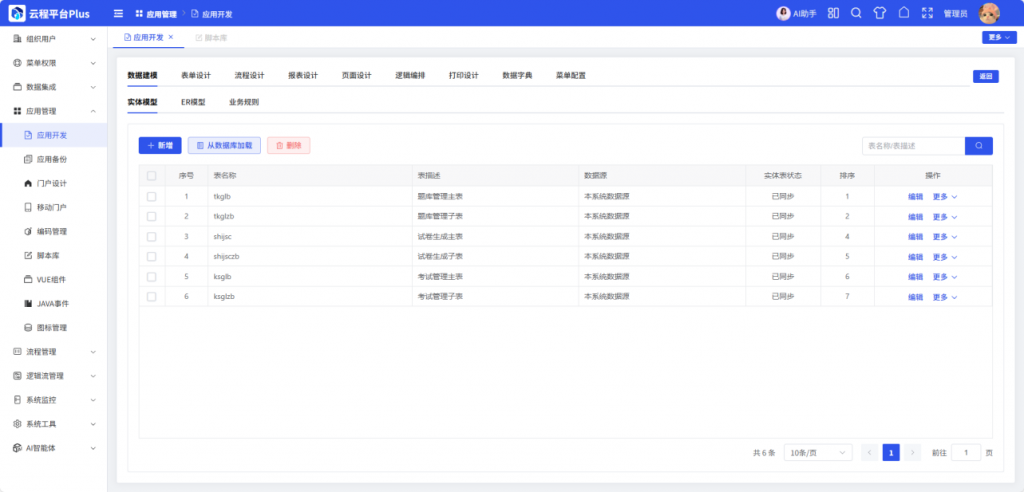Open 门户设计 in the sidebar
Image resolution: width=1024 pixels, height=492 pixels.
coord(52,184)
